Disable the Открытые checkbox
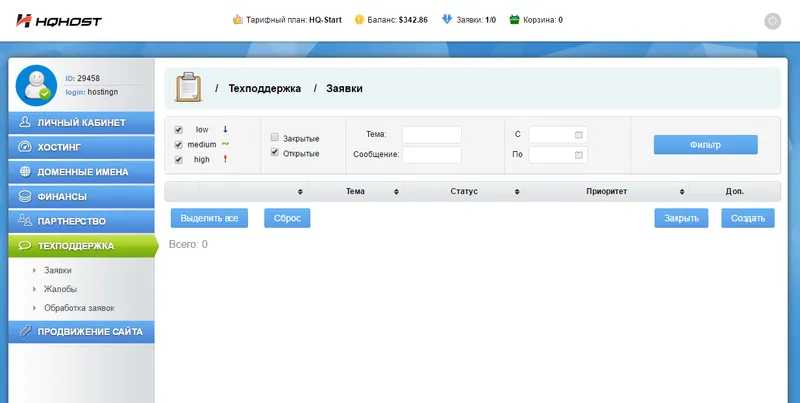800x403 pixels. point(274,152)
